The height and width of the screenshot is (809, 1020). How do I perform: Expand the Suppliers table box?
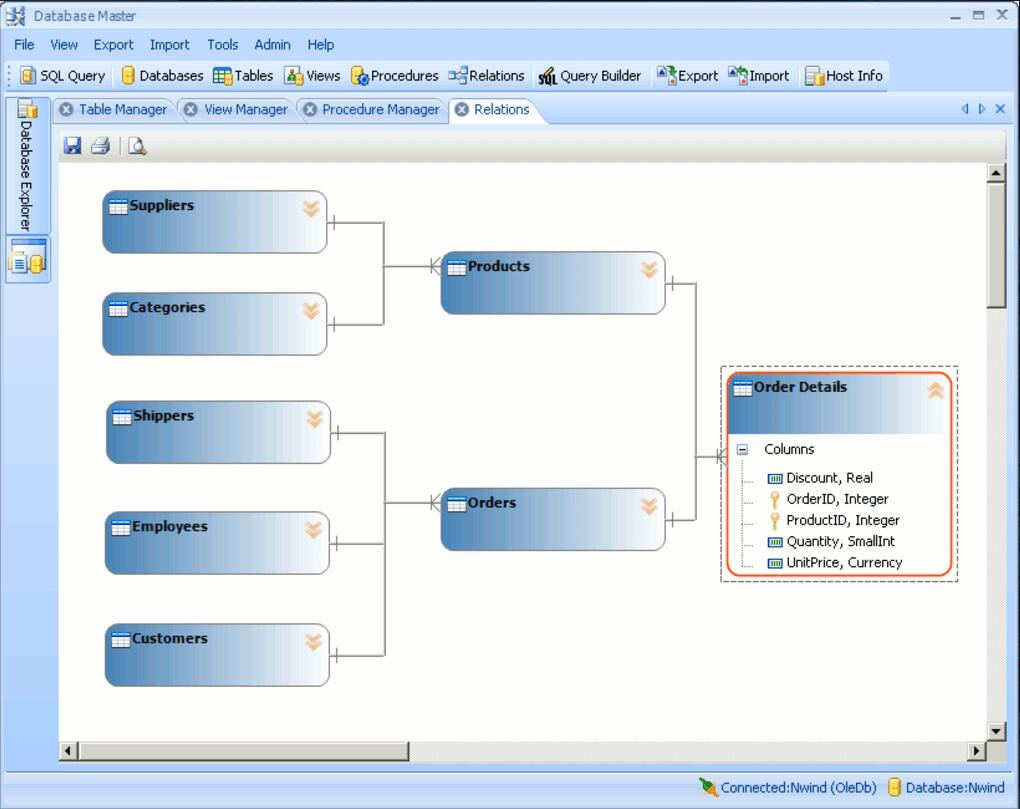(311, 209)
